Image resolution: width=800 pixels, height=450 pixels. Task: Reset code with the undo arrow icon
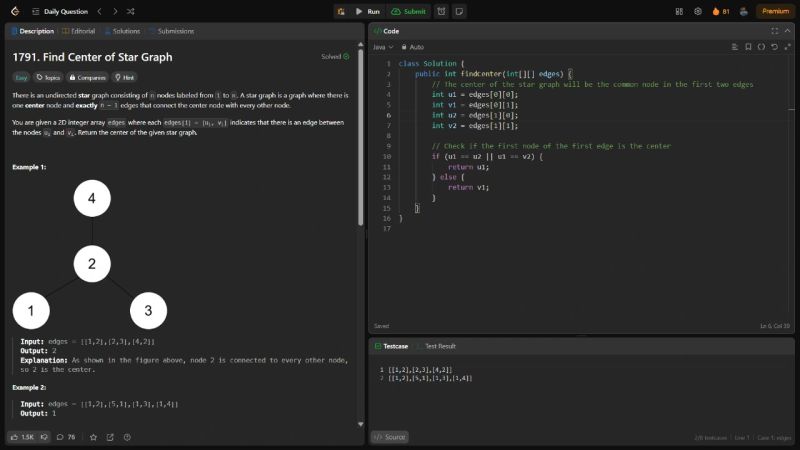click(774, 46)
